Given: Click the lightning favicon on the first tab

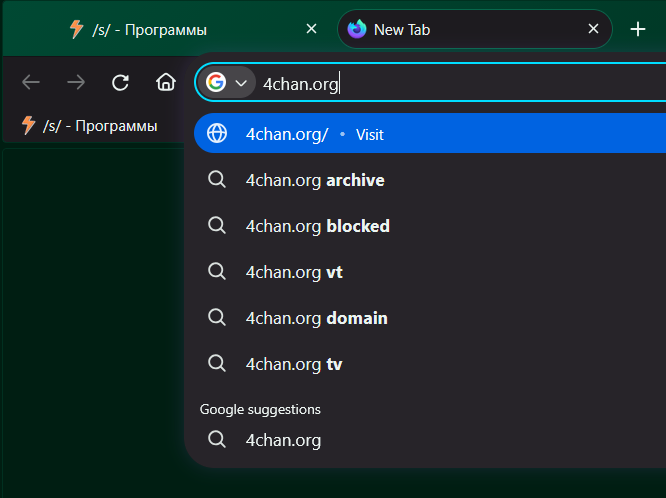Looking at the screenshot, I should (76, 29).
